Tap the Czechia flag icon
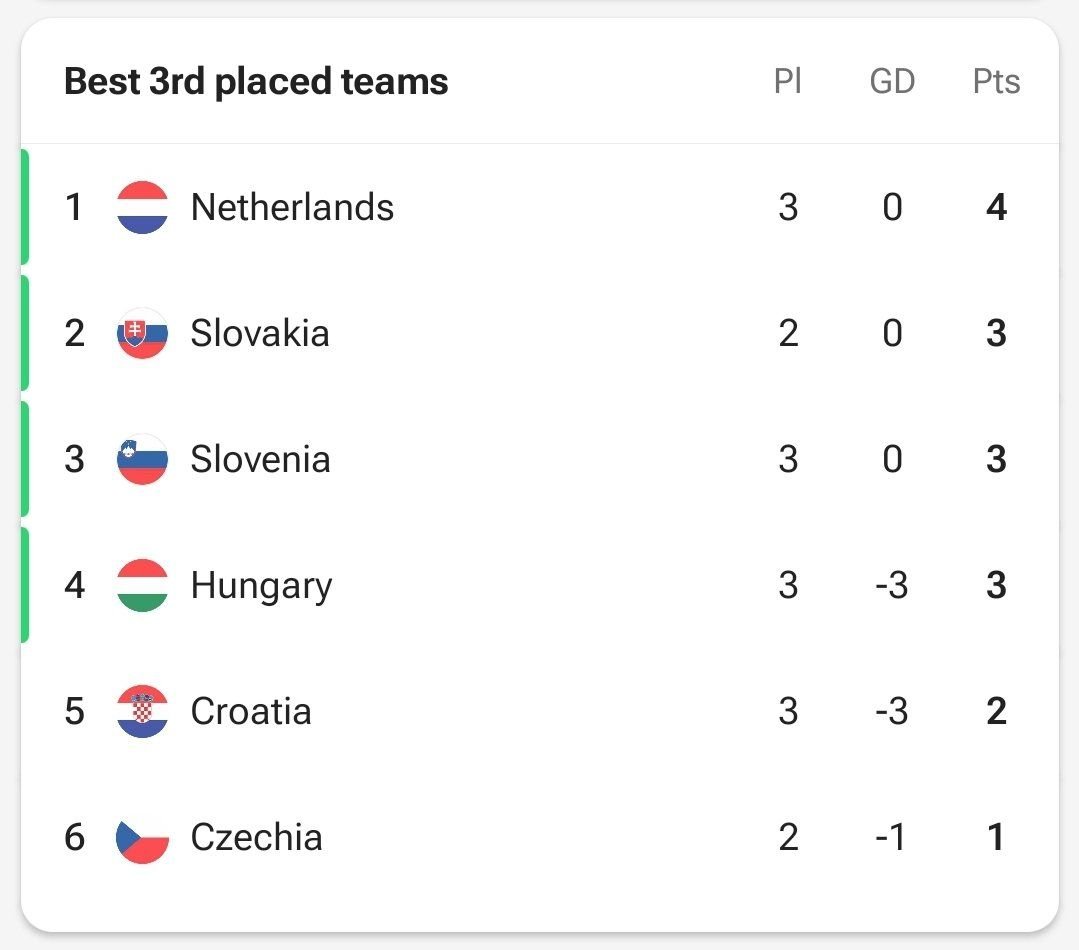This screenshot has height=950, width=1079. pyautogui.click(x=142, y=838)
